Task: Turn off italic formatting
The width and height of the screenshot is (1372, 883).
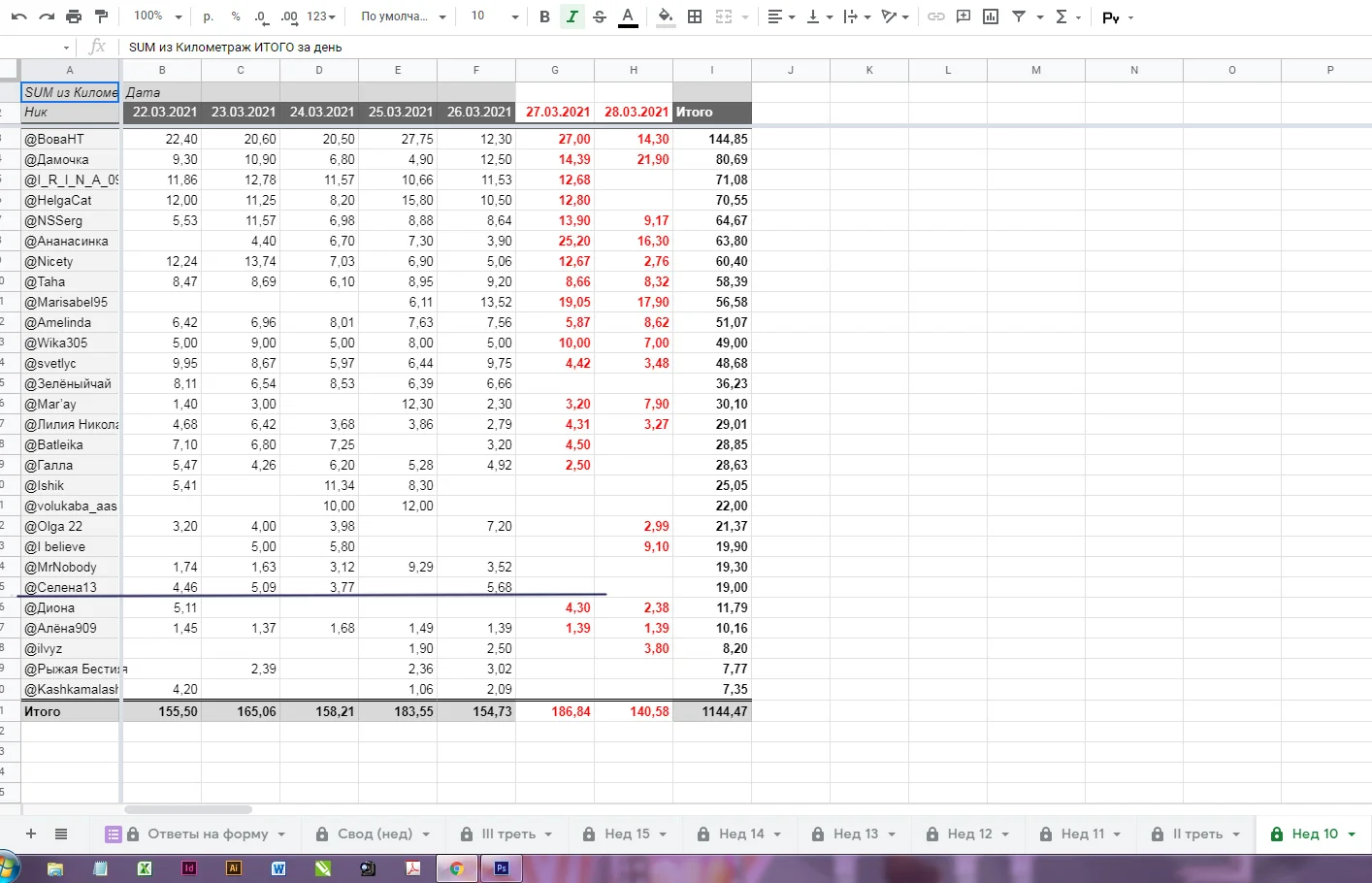Action: coord(572,16)
